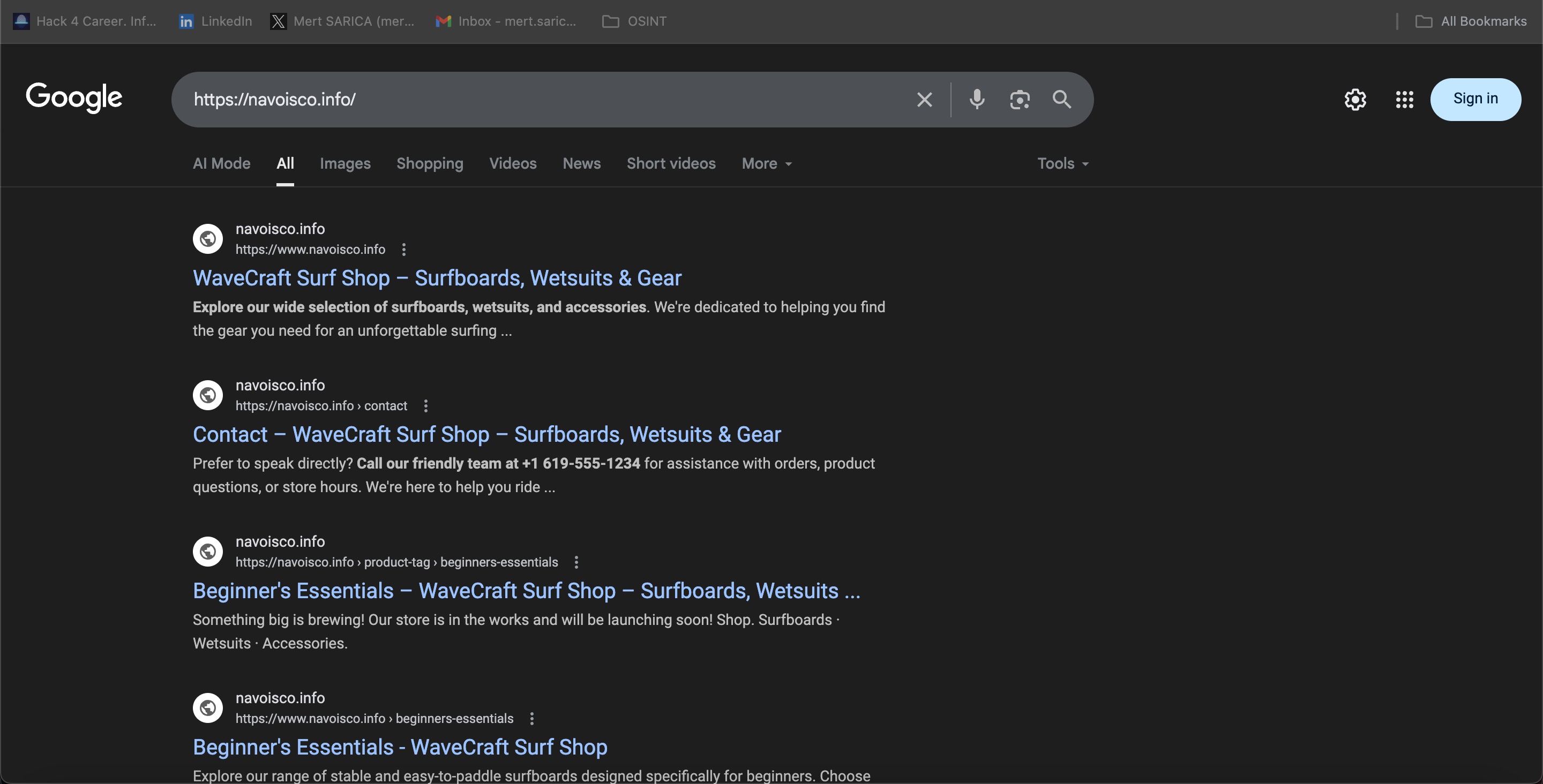Open Beginner's Essentials - WaveCraft Surf Shop link
This screenshot has width=1543, height=784.
tap(400, 748)
